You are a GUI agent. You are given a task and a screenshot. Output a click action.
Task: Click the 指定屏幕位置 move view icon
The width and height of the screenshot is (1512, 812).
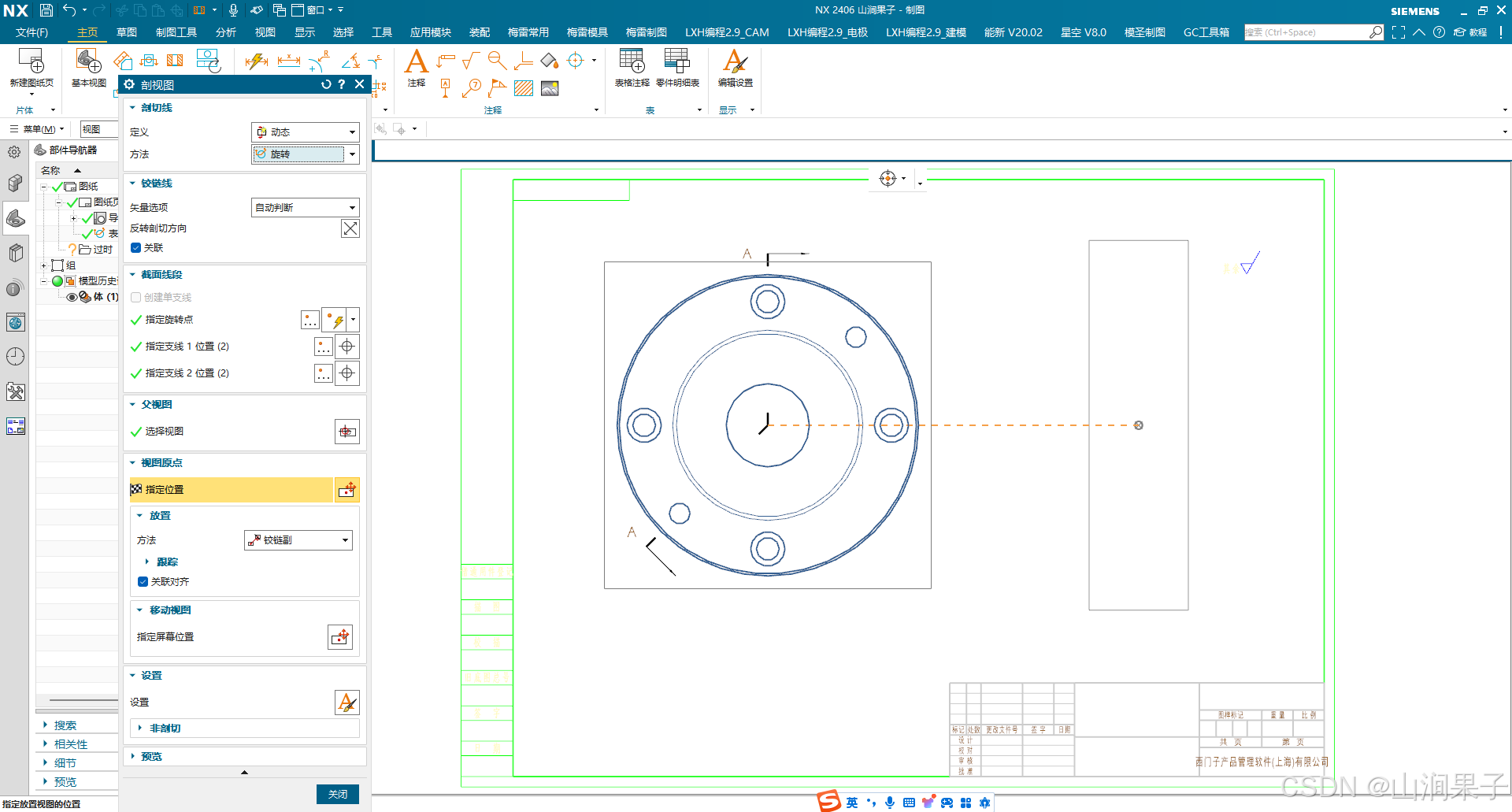[340, 637]
